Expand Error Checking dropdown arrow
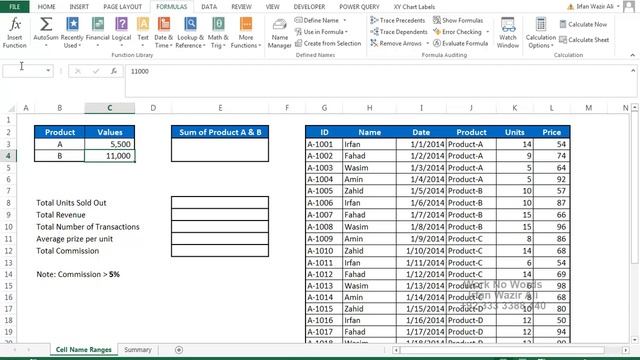 coord(487,32)
